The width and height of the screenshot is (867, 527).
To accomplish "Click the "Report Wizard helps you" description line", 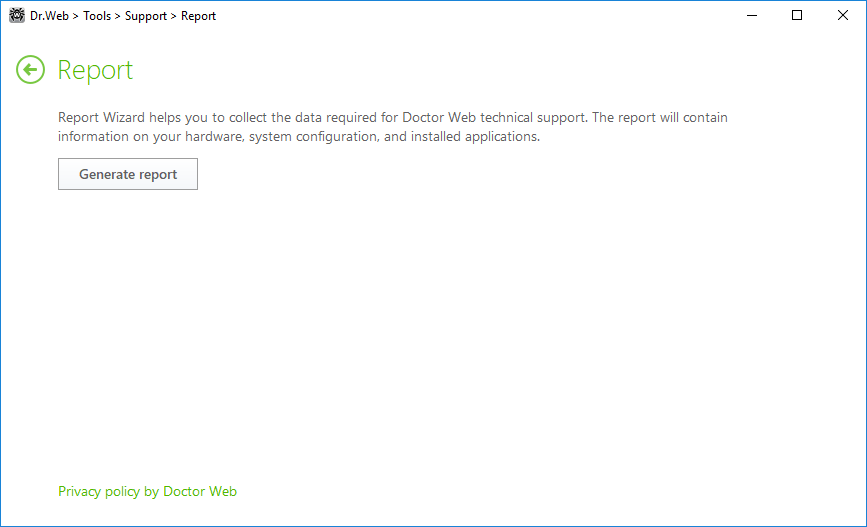I will [x=393, y=117].
